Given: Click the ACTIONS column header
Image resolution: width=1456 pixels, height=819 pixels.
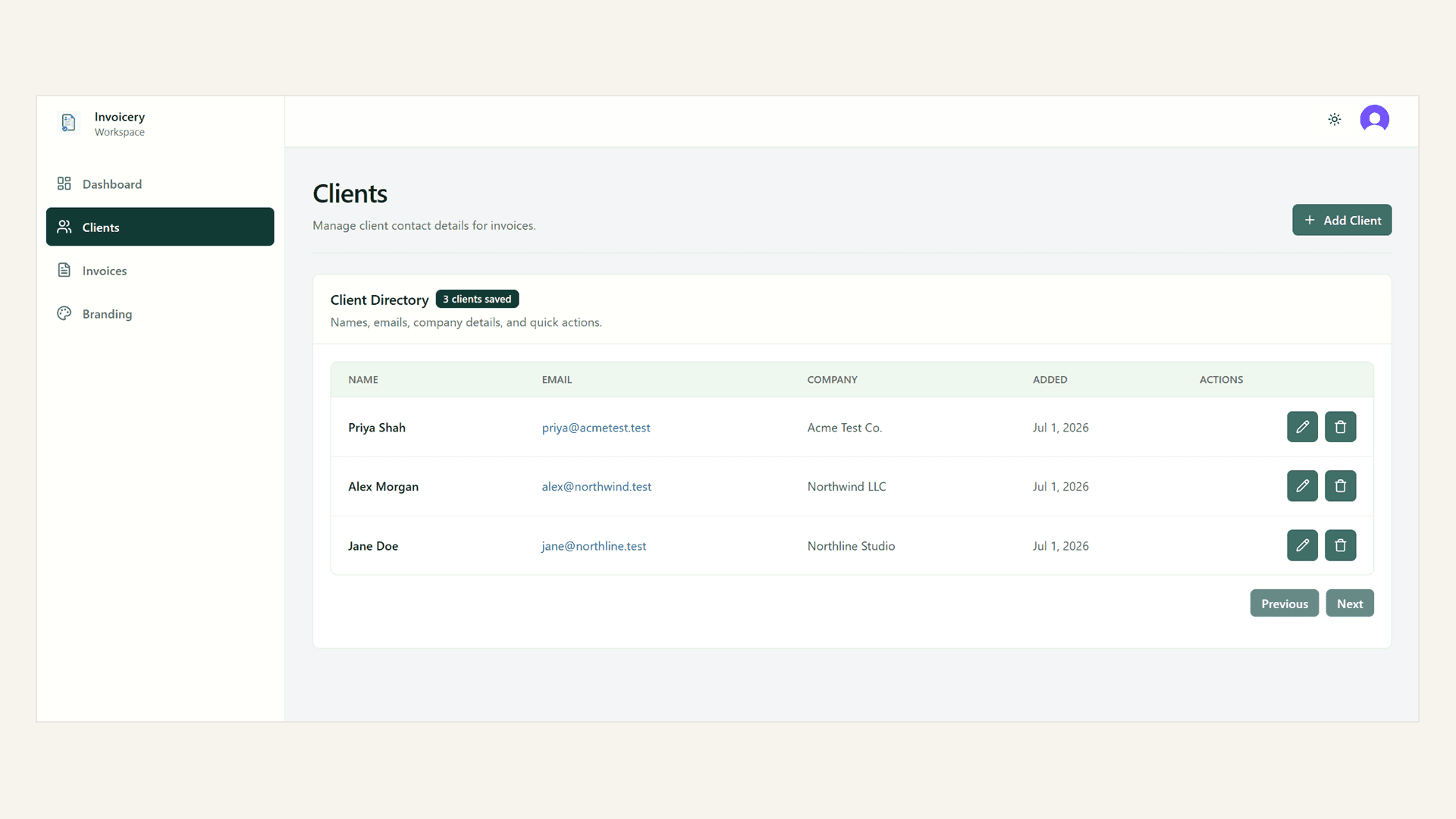Looking at the screenshot, I should point(1221,380).
